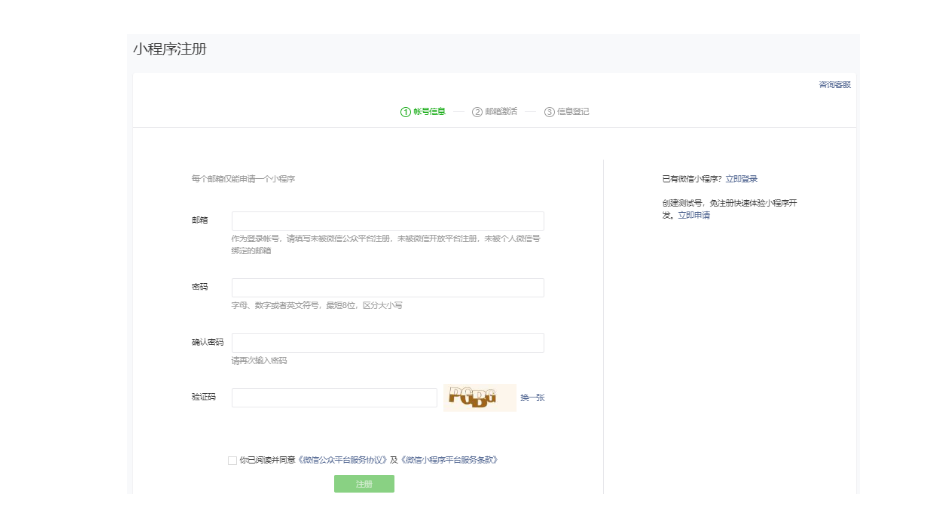
Task: Click the hint 请再次输入密码
Action: (x=259, y=361)
